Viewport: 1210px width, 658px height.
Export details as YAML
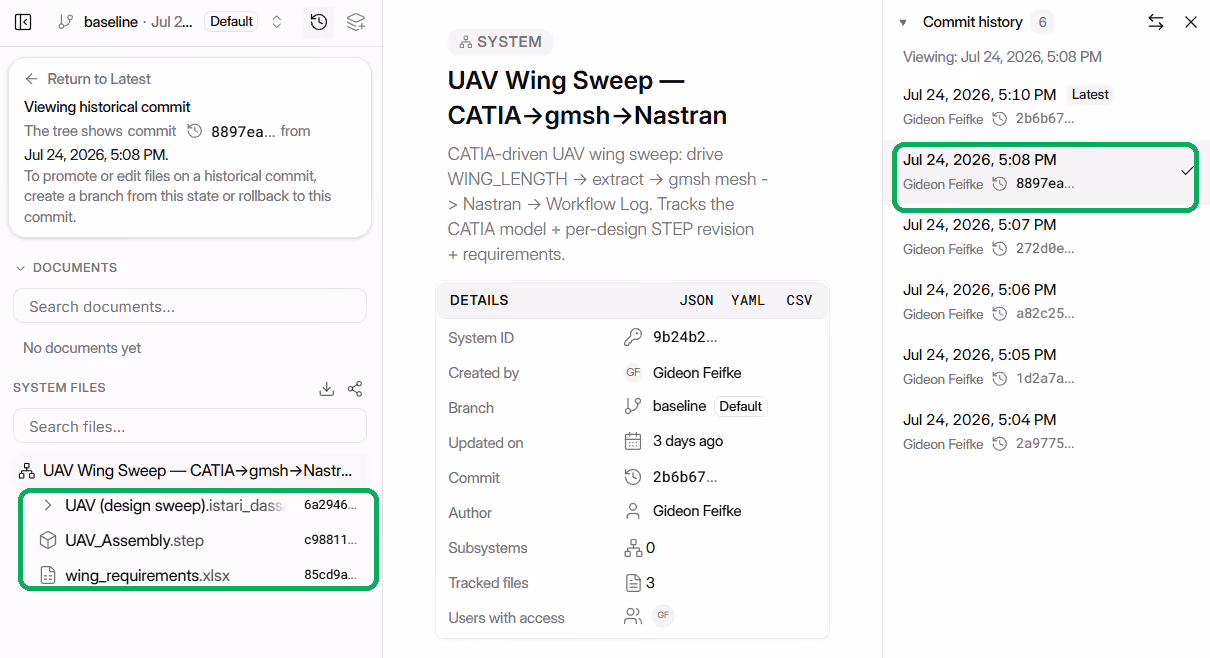pyautogui.click(x=748, y=300)
